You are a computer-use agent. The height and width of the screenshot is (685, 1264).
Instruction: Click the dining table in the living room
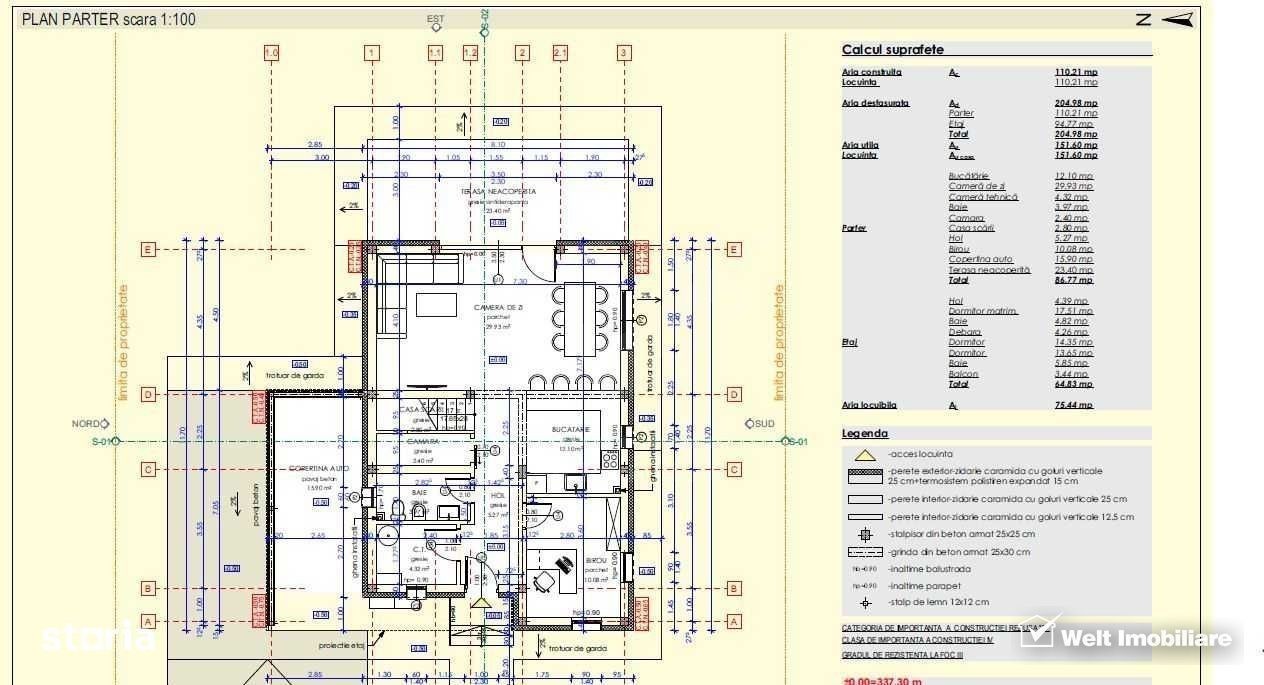click(580, 319)
